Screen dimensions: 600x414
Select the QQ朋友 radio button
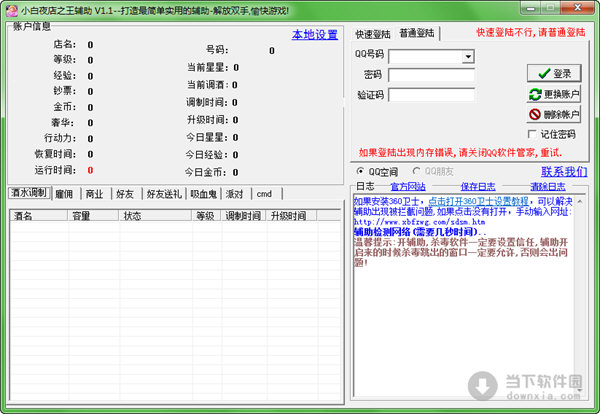[416, 171]
